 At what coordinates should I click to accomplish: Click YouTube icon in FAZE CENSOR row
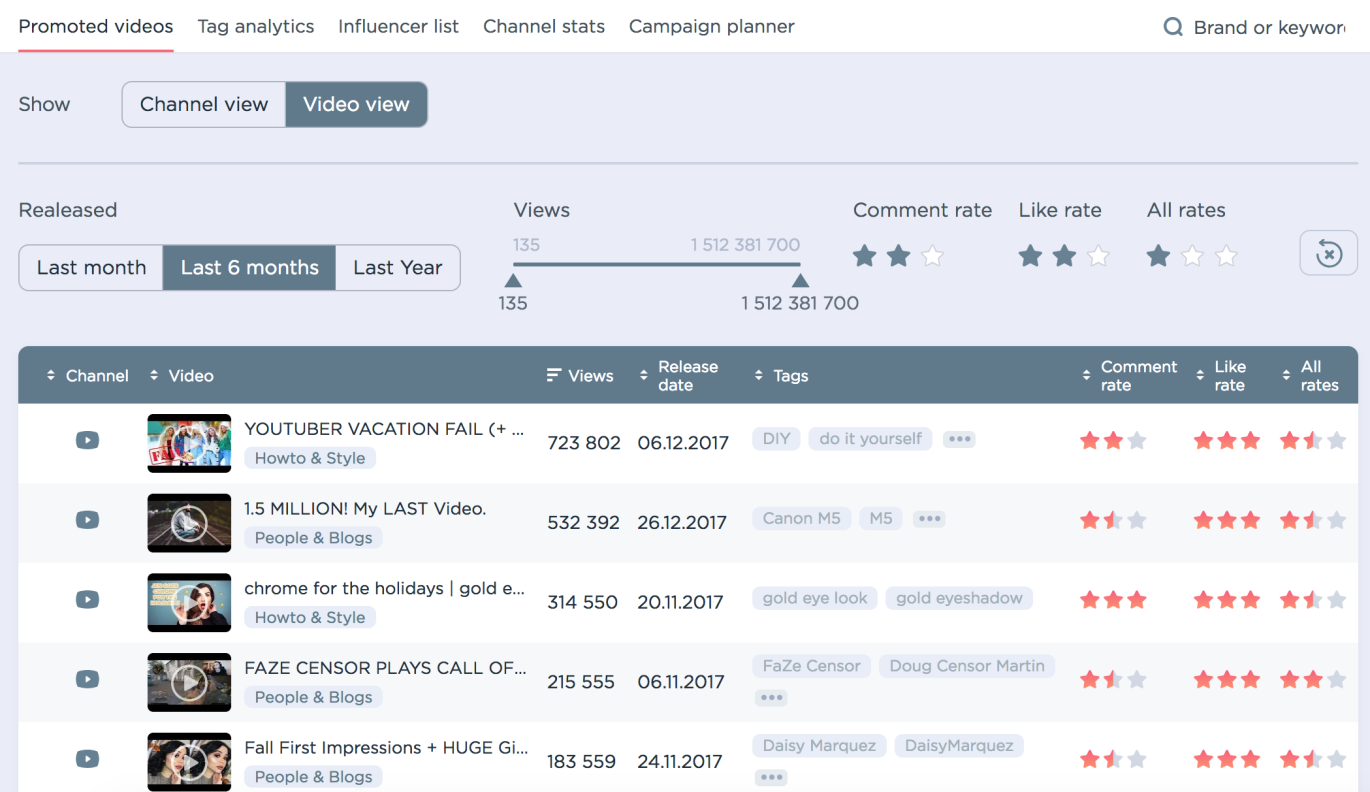click(x=87, y=680)
